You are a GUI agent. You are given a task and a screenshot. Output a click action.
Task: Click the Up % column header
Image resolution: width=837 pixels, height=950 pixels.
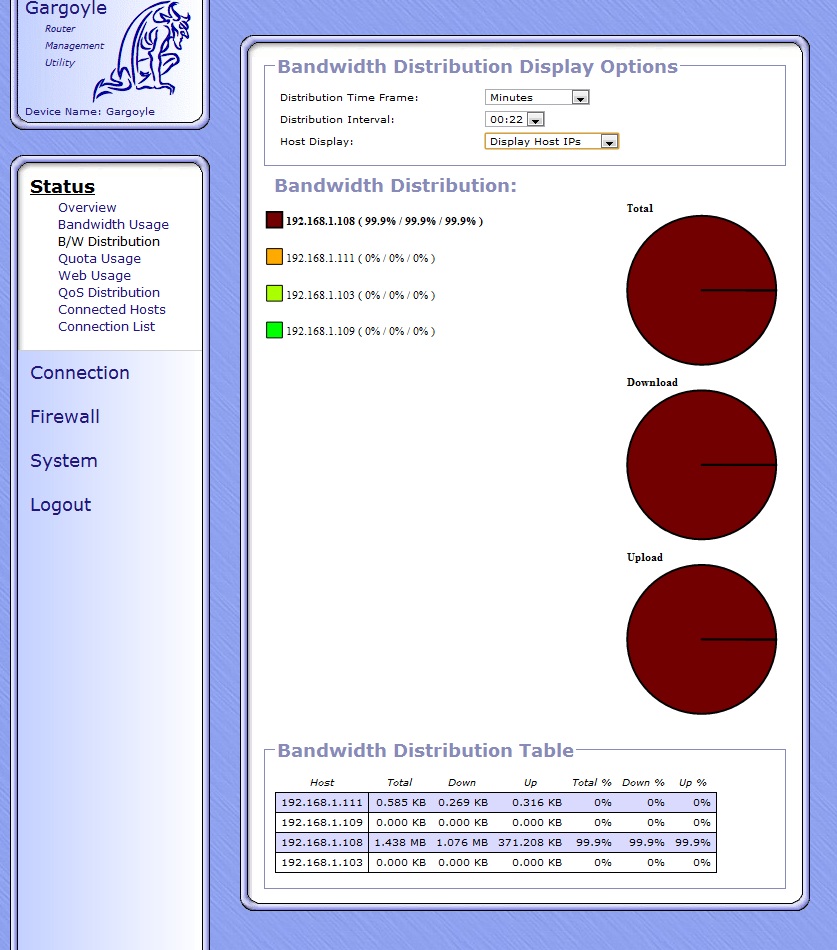693,782
